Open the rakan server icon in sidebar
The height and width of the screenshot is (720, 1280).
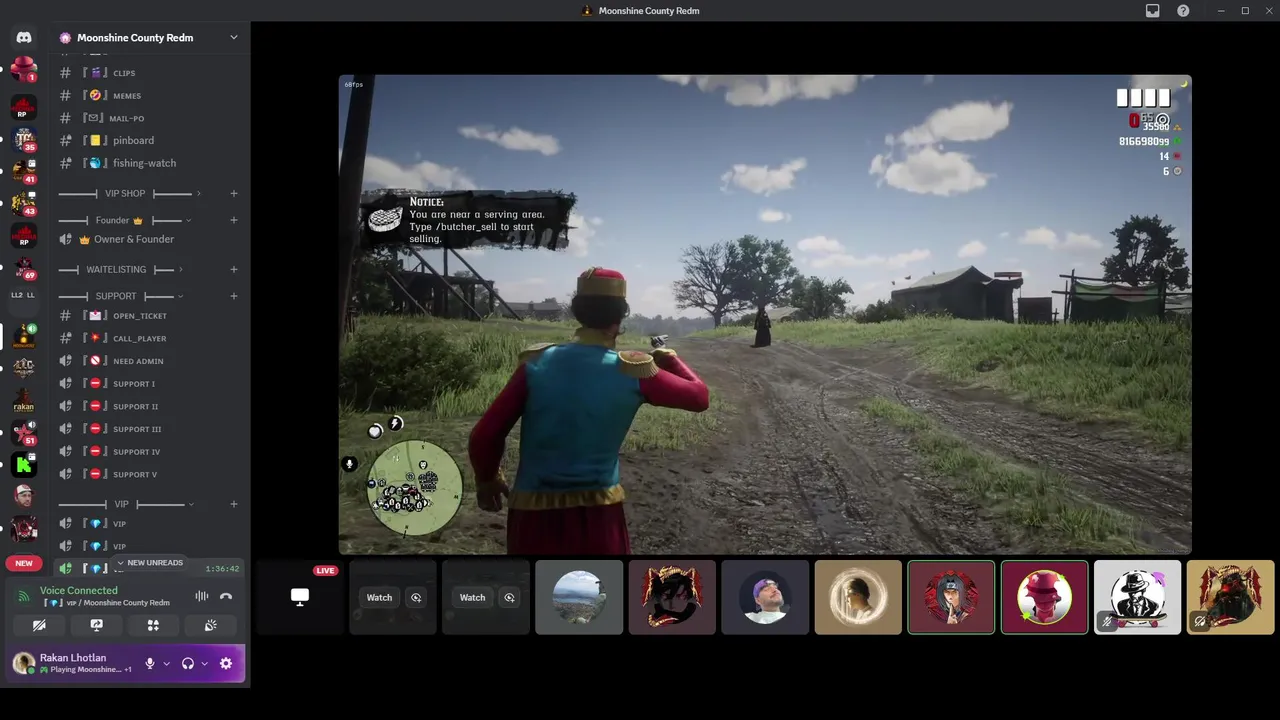(x=24, y=399)
